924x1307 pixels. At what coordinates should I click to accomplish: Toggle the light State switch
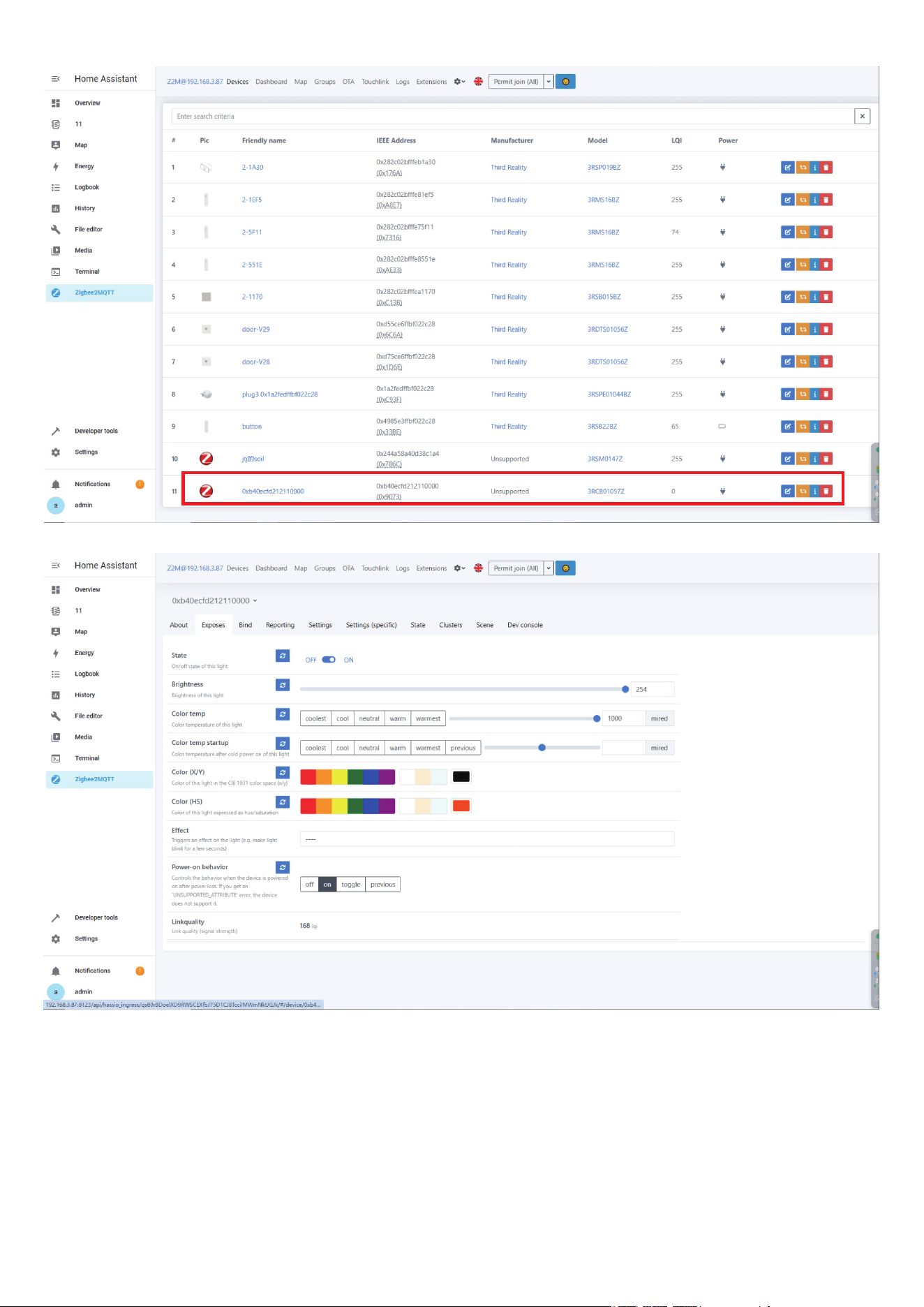click(329, 660)
